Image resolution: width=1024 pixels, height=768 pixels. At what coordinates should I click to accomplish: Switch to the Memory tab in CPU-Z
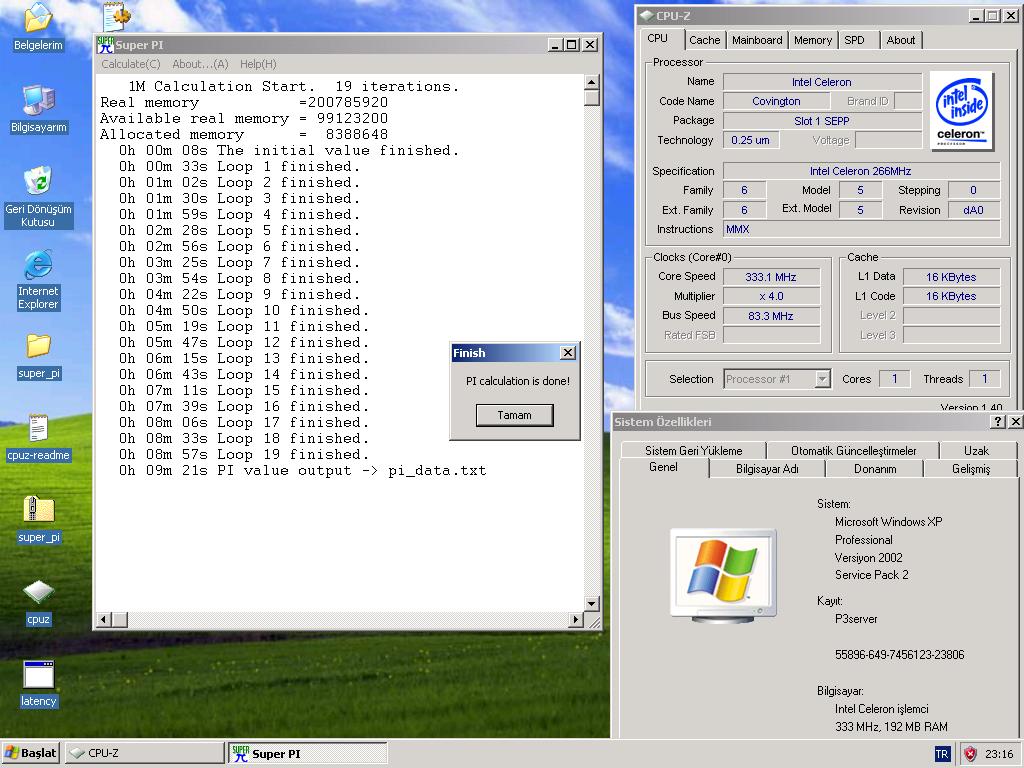point(813,40)
